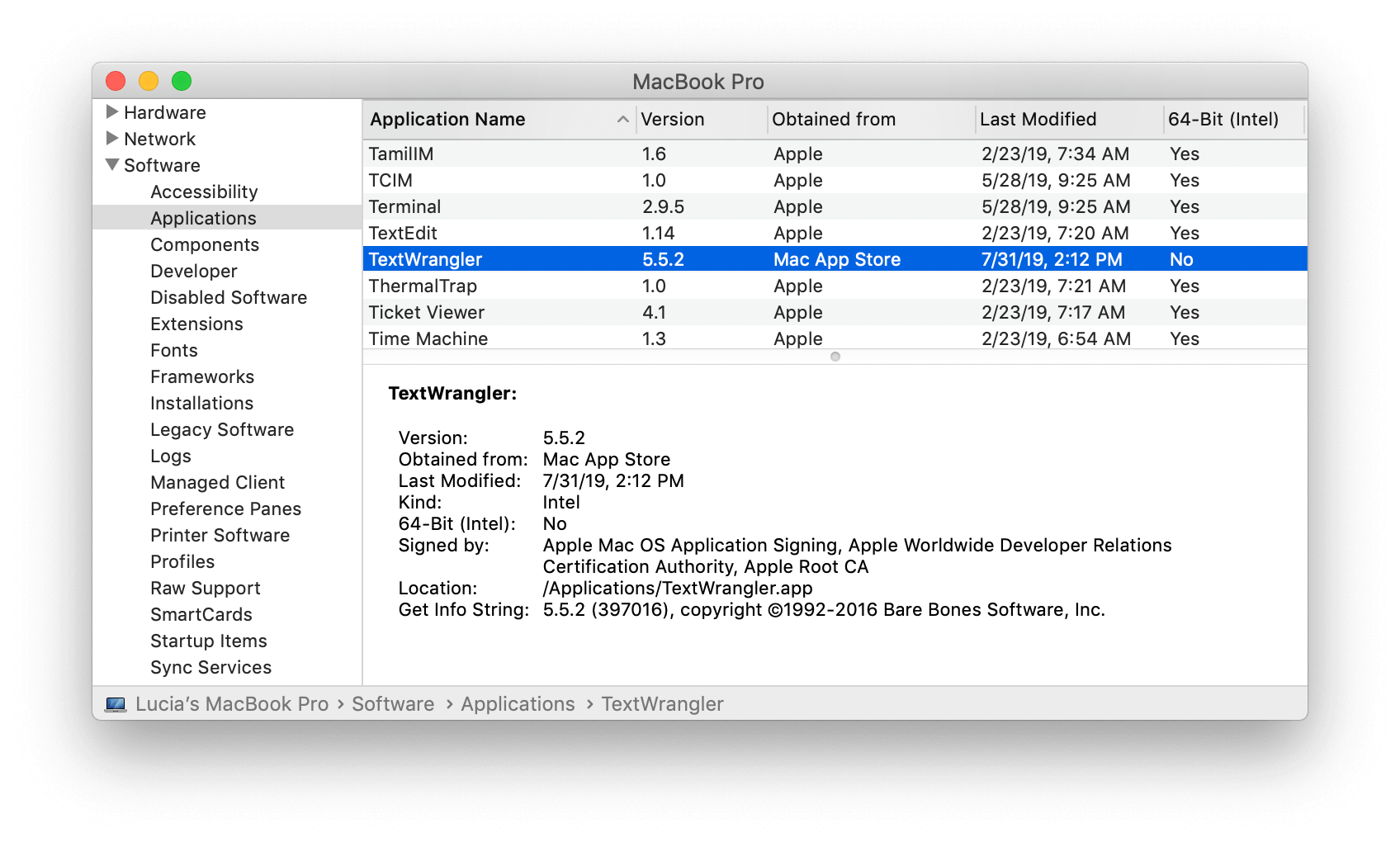
Task: Sort by the Last Modified column header
Action: click(1038, 119)
